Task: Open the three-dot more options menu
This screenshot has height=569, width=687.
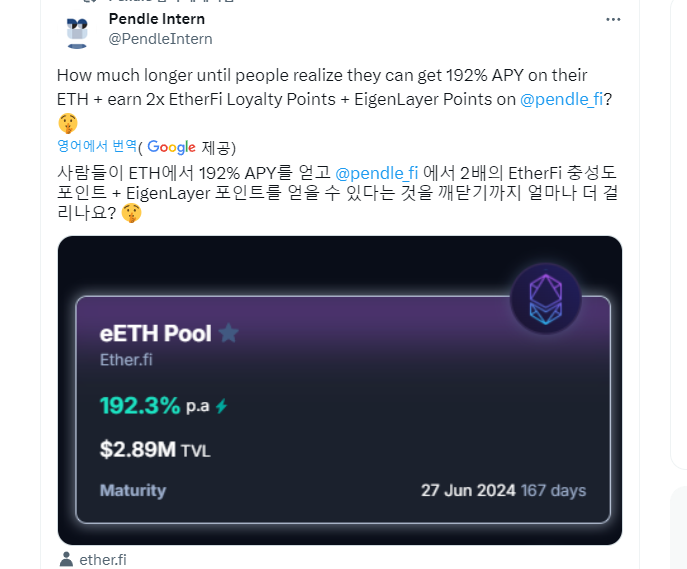Action: click(613, 19)
